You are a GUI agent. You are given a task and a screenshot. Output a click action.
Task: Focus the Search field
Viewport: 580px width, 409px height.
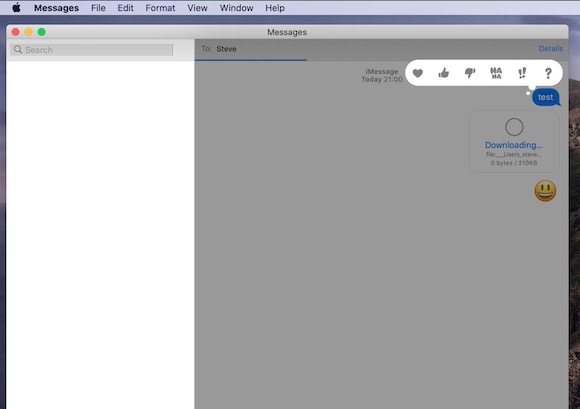(x=92, y=50)
